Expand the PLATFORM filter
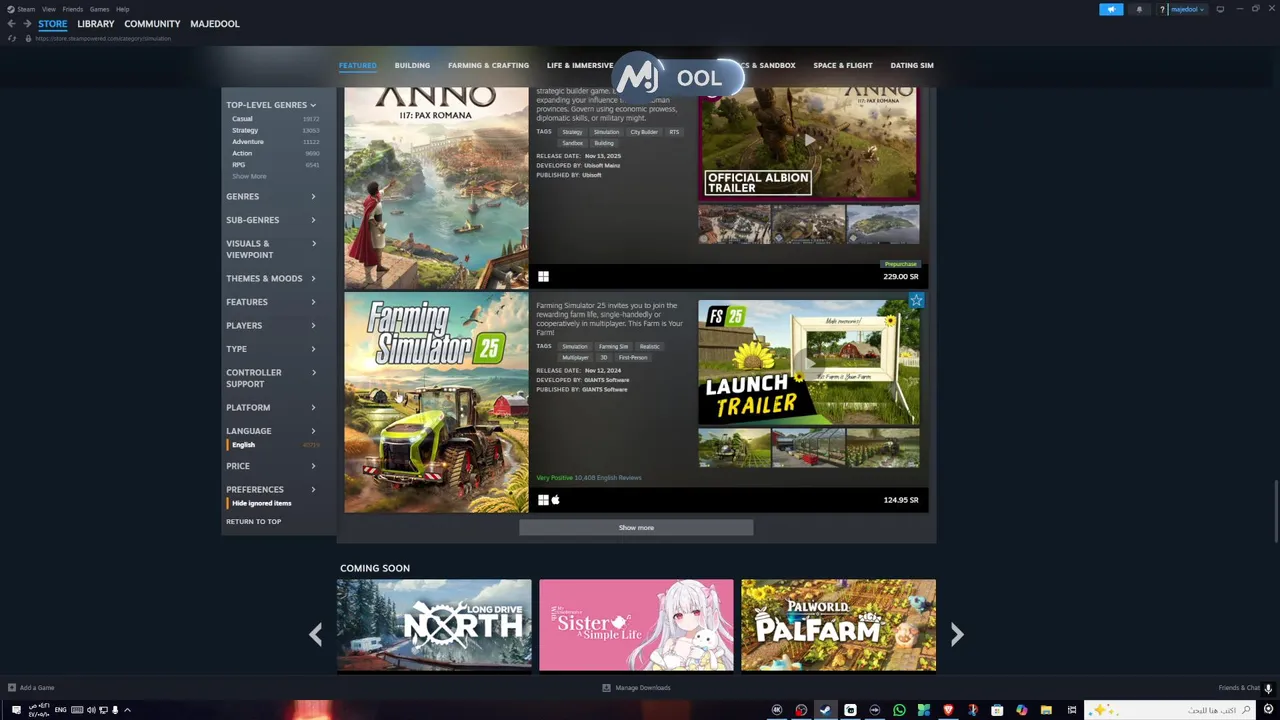Viewport: 1280px width, 720px height. tap(271, 408)
